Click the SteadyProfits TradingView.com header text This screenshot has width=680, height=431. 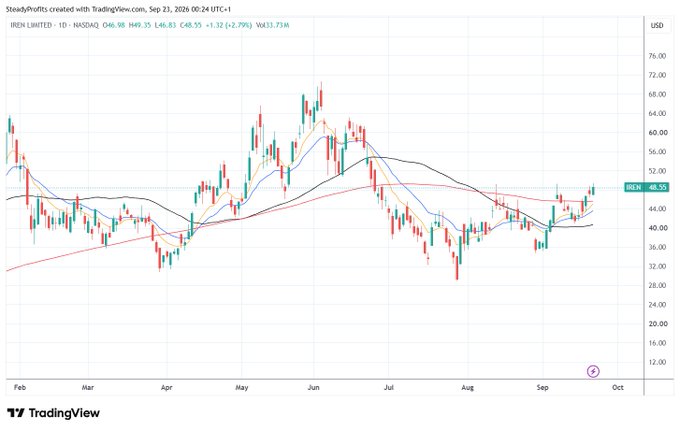118,9
